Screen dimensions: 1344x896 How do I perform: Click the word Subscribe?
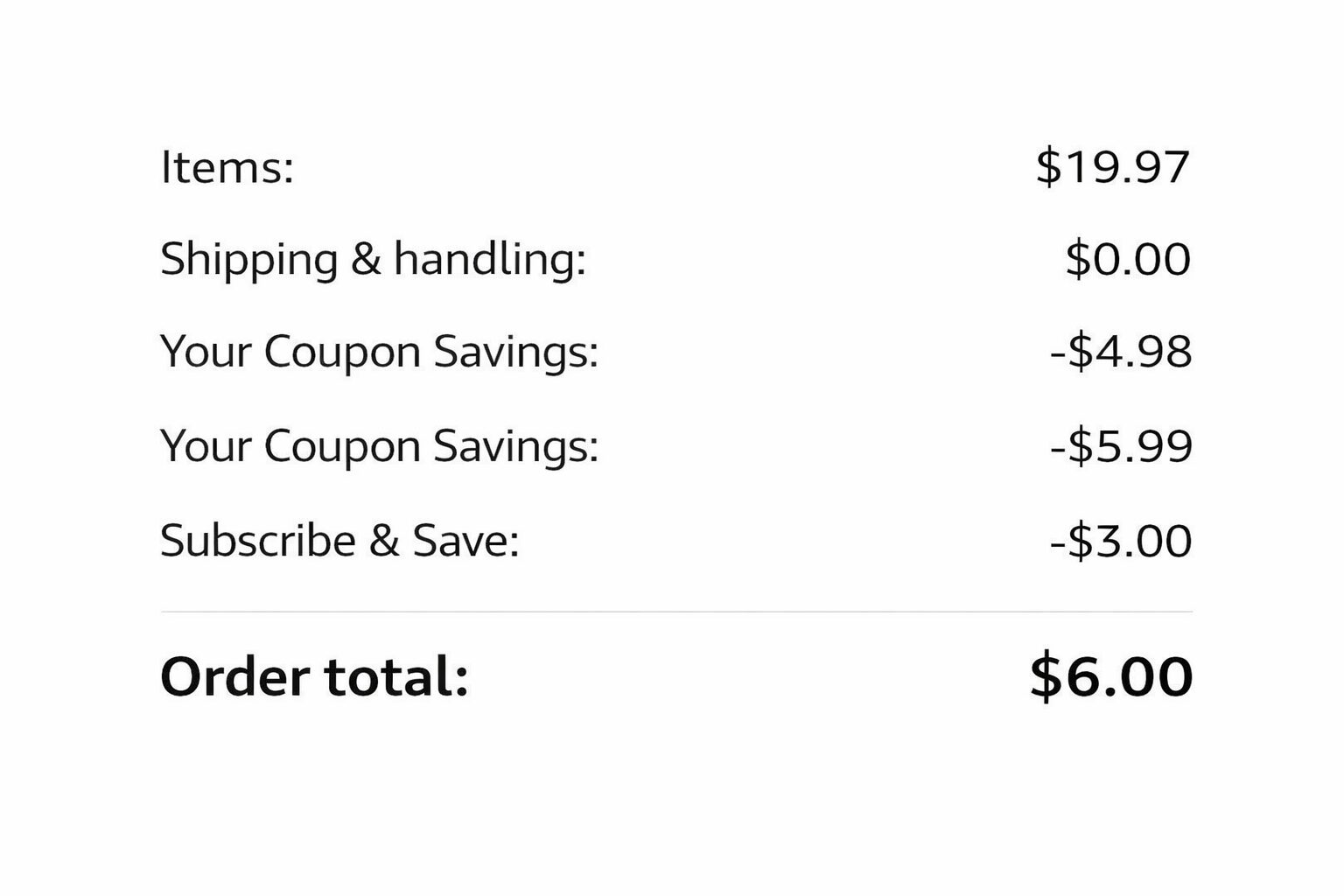click(x=258, y=540)
